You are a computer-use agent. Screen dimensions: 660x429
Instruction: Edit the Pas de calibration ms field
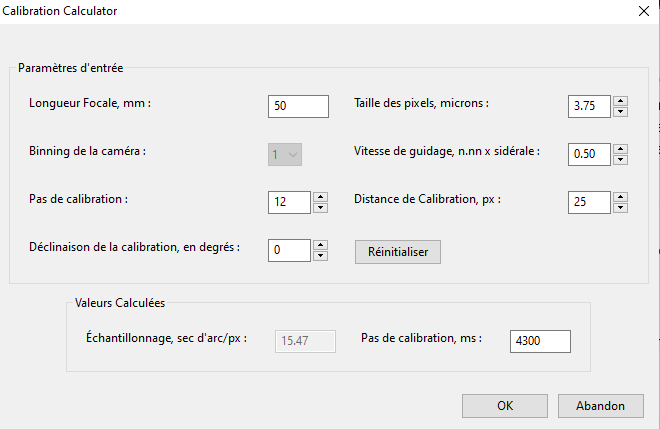[x=540, y=341]
